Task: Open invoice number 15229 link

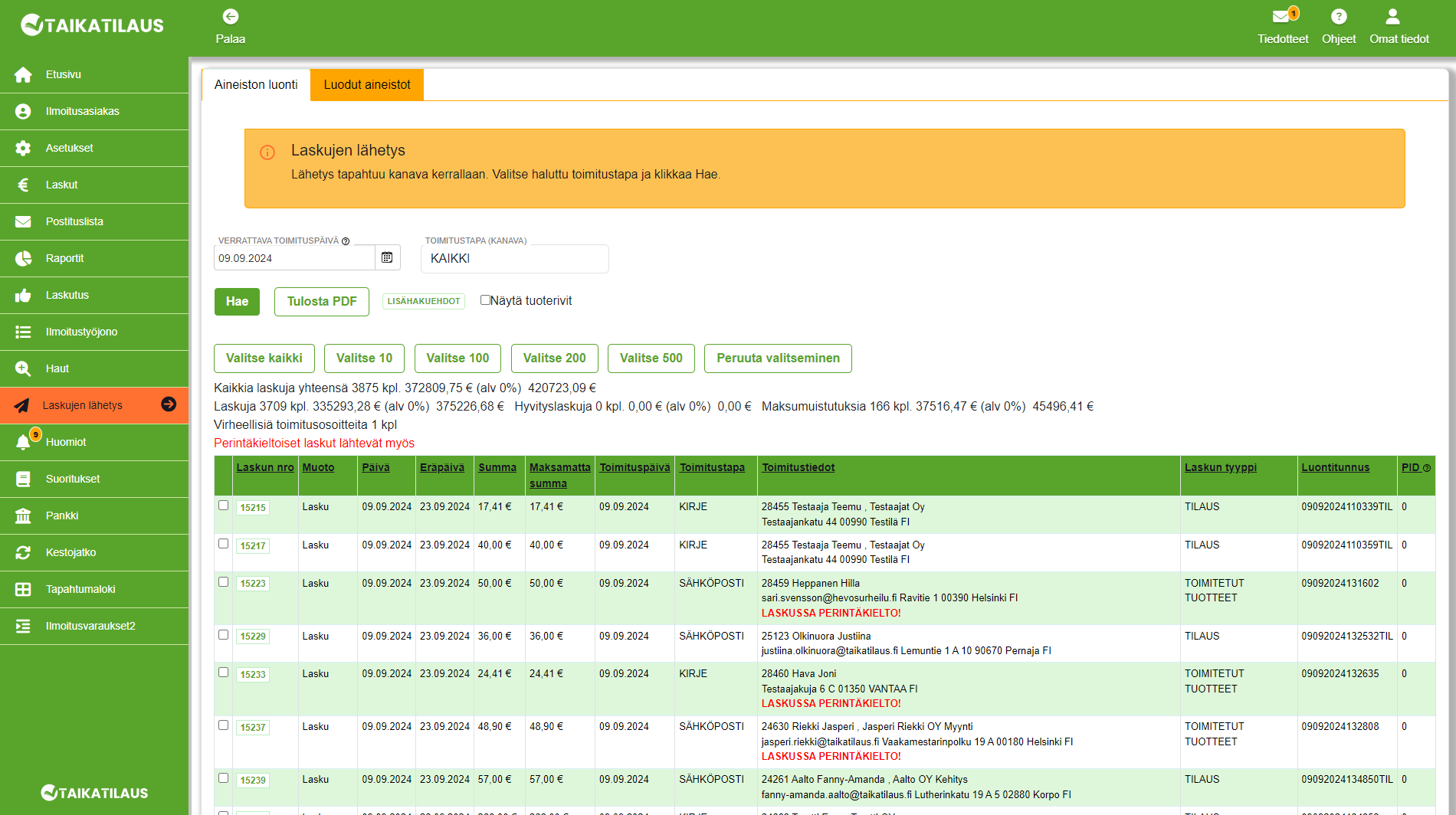Action: [x=253, y=637]
